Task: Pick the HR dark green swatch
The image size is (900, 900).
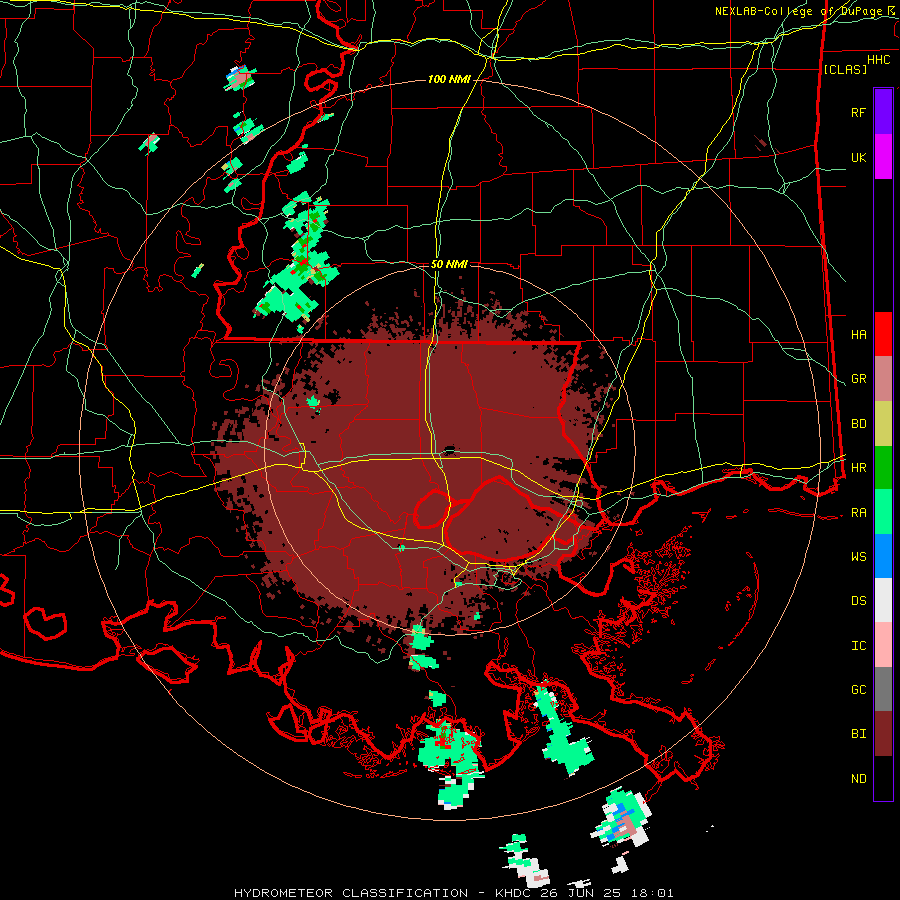Action: pyautogui.click(x=883, y=467)
